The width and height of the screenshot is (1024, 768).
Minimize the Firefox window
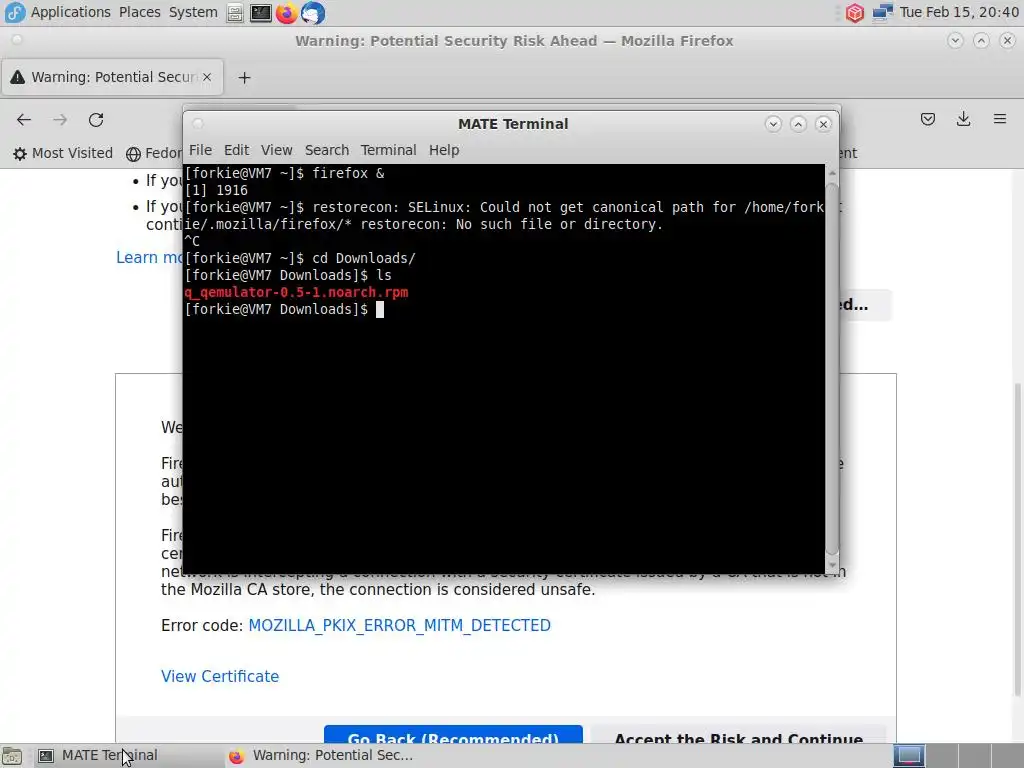955,40
